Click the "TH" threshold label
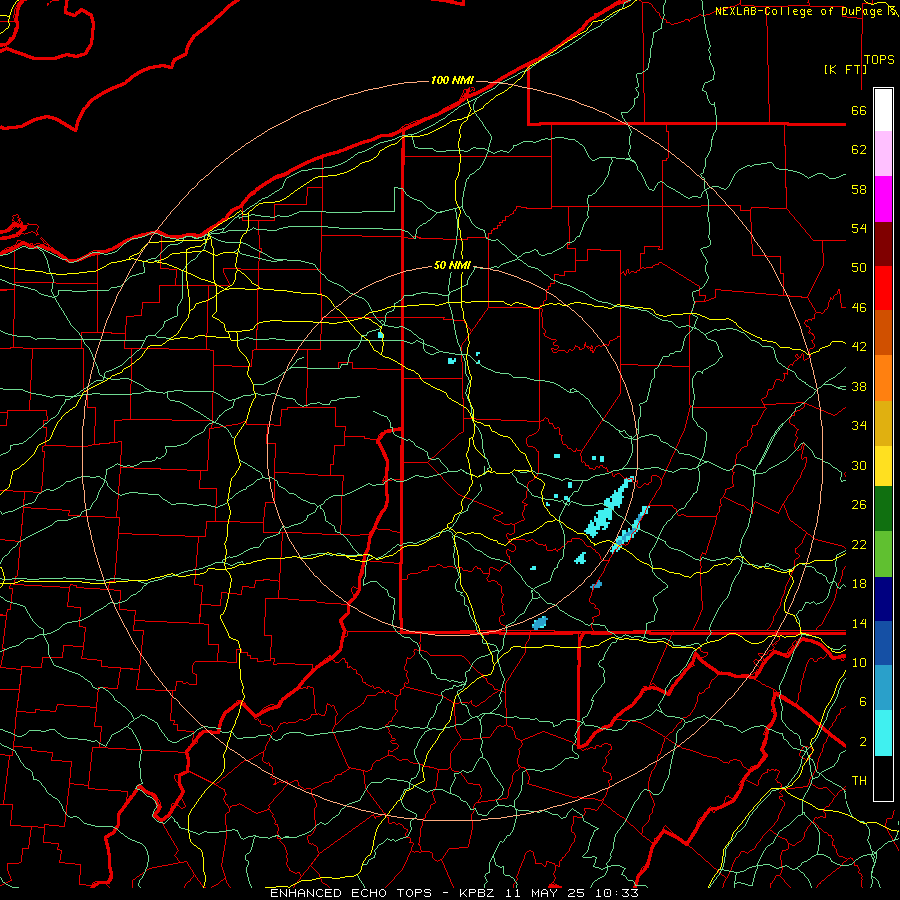 point(859,781)
